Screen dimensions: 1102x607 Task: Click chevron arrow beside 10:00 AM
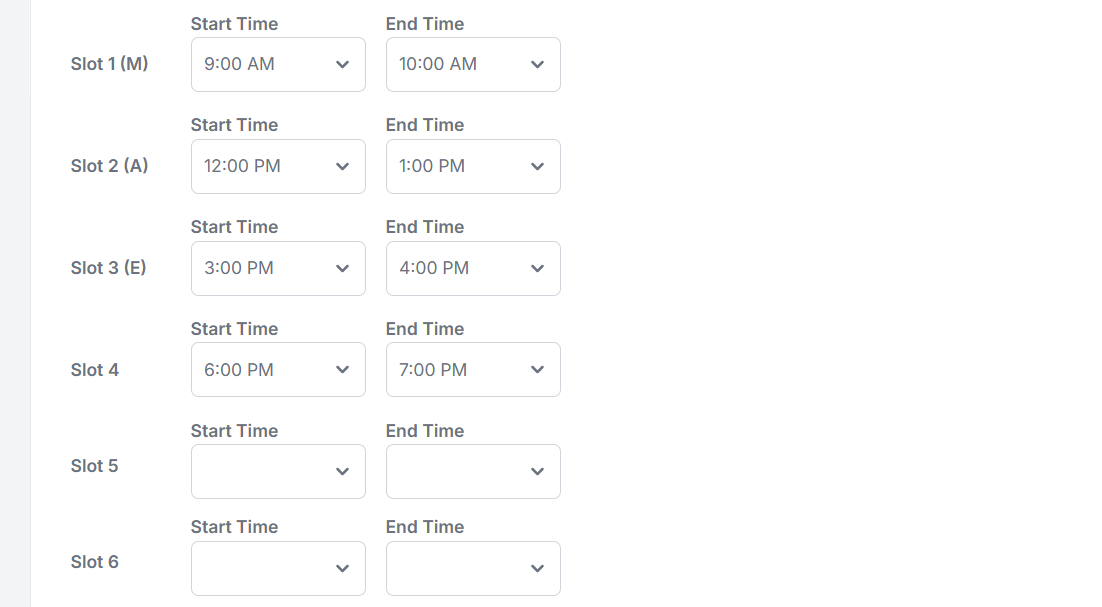[x=537, y=65]
